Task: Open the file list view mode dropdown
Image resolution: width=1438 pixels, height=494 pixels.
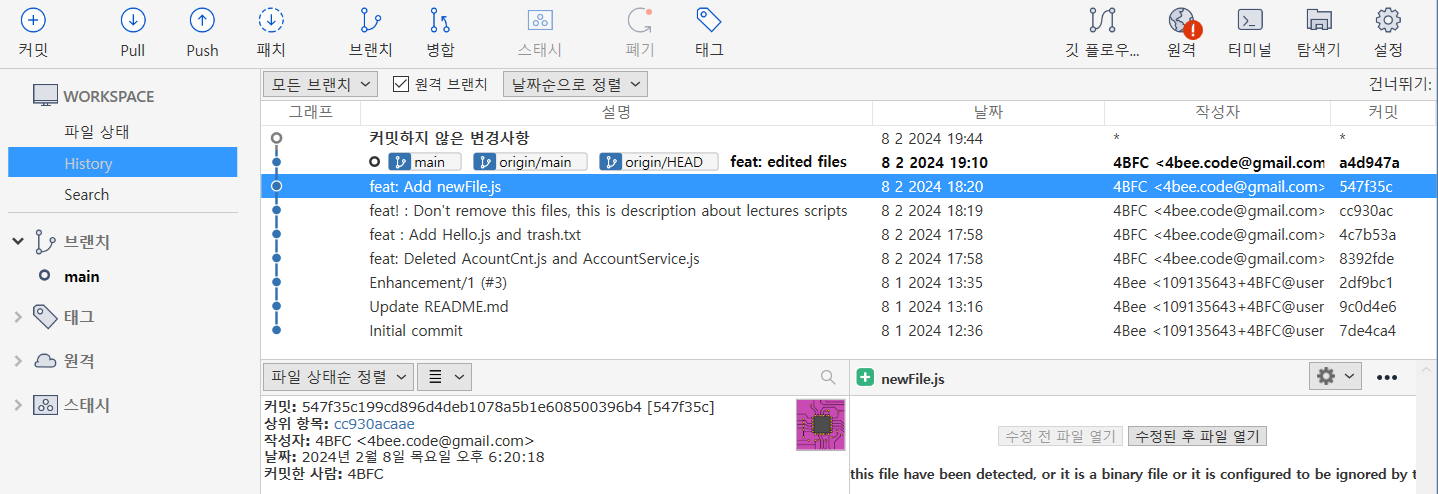Action: (444, 377)
